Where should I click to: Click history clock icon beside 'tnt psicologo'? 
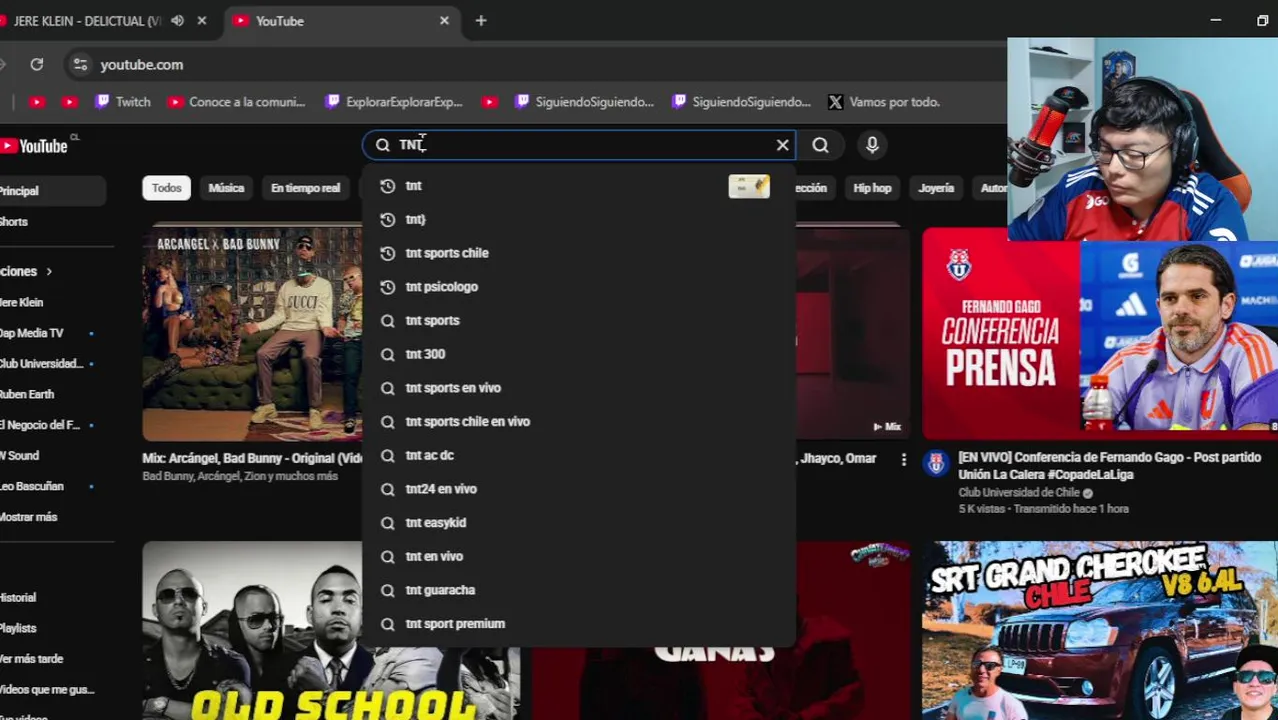point(388,287)
